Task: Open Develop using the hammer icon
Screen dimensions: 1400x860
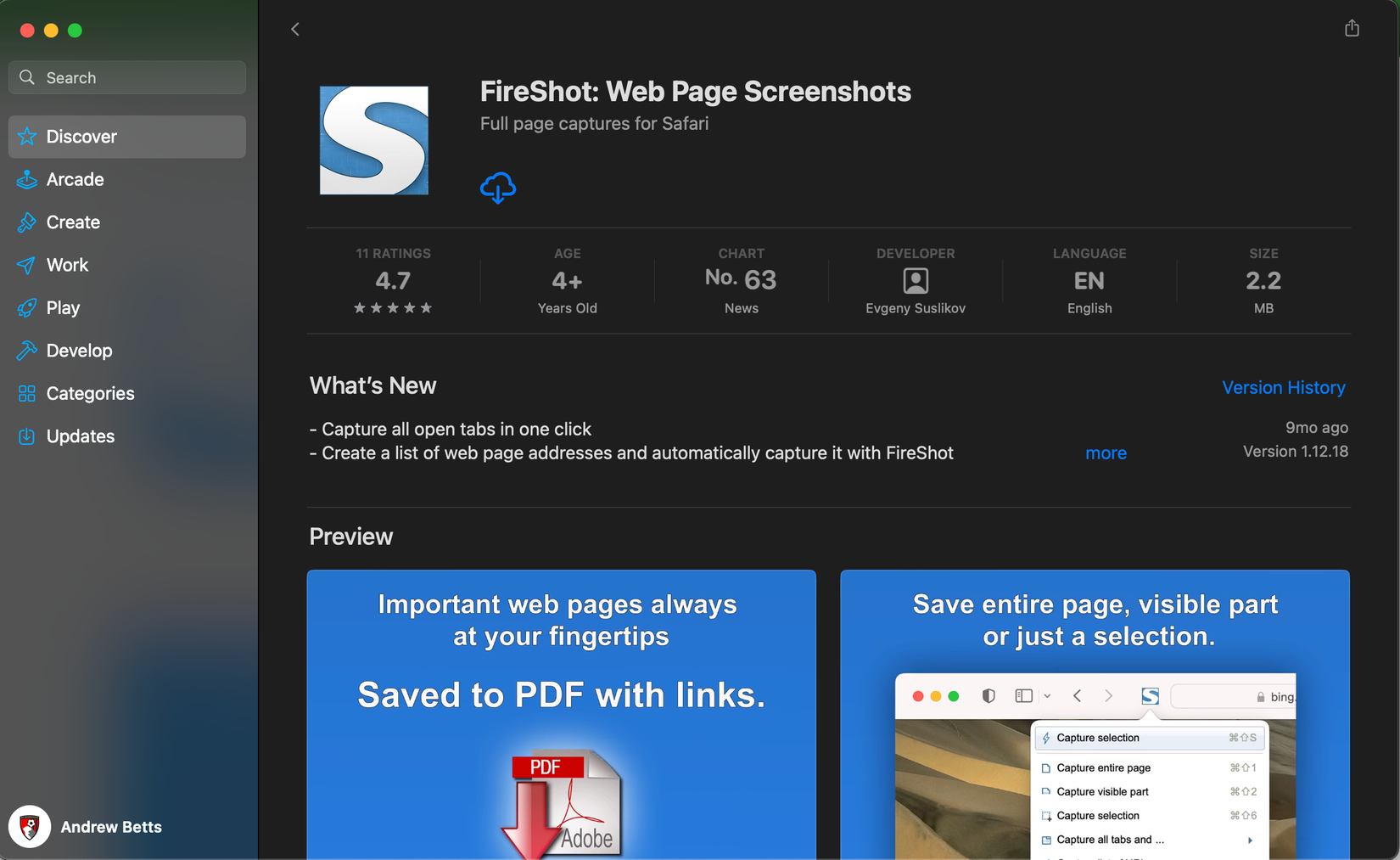Action: (x=26, y=350)
